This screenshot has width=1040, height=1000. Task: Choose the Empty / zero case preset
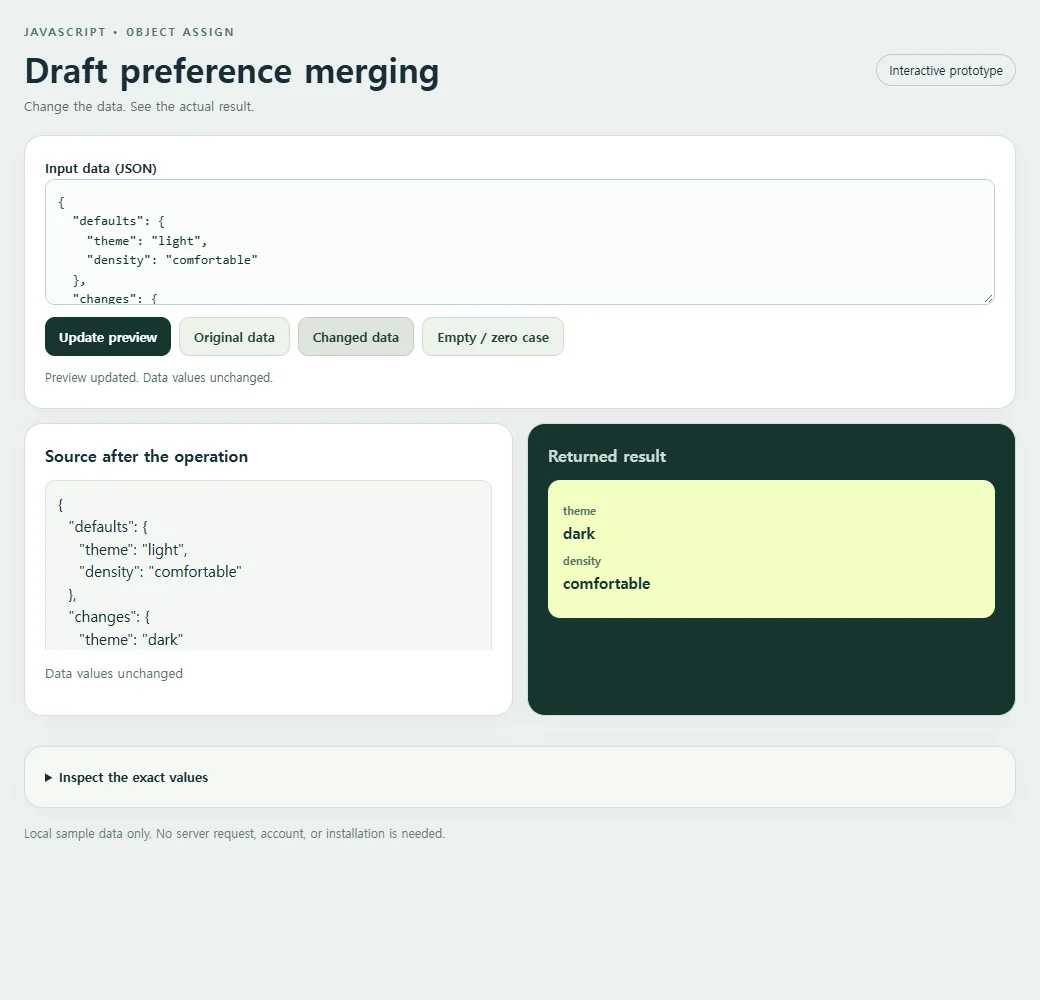point(493,337)
